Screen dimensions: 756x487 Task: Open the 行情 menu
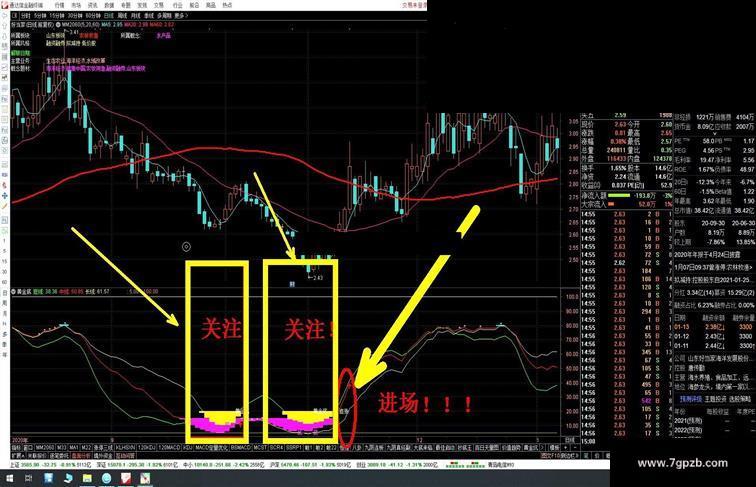pyautogui.click(x=59, y=5)
